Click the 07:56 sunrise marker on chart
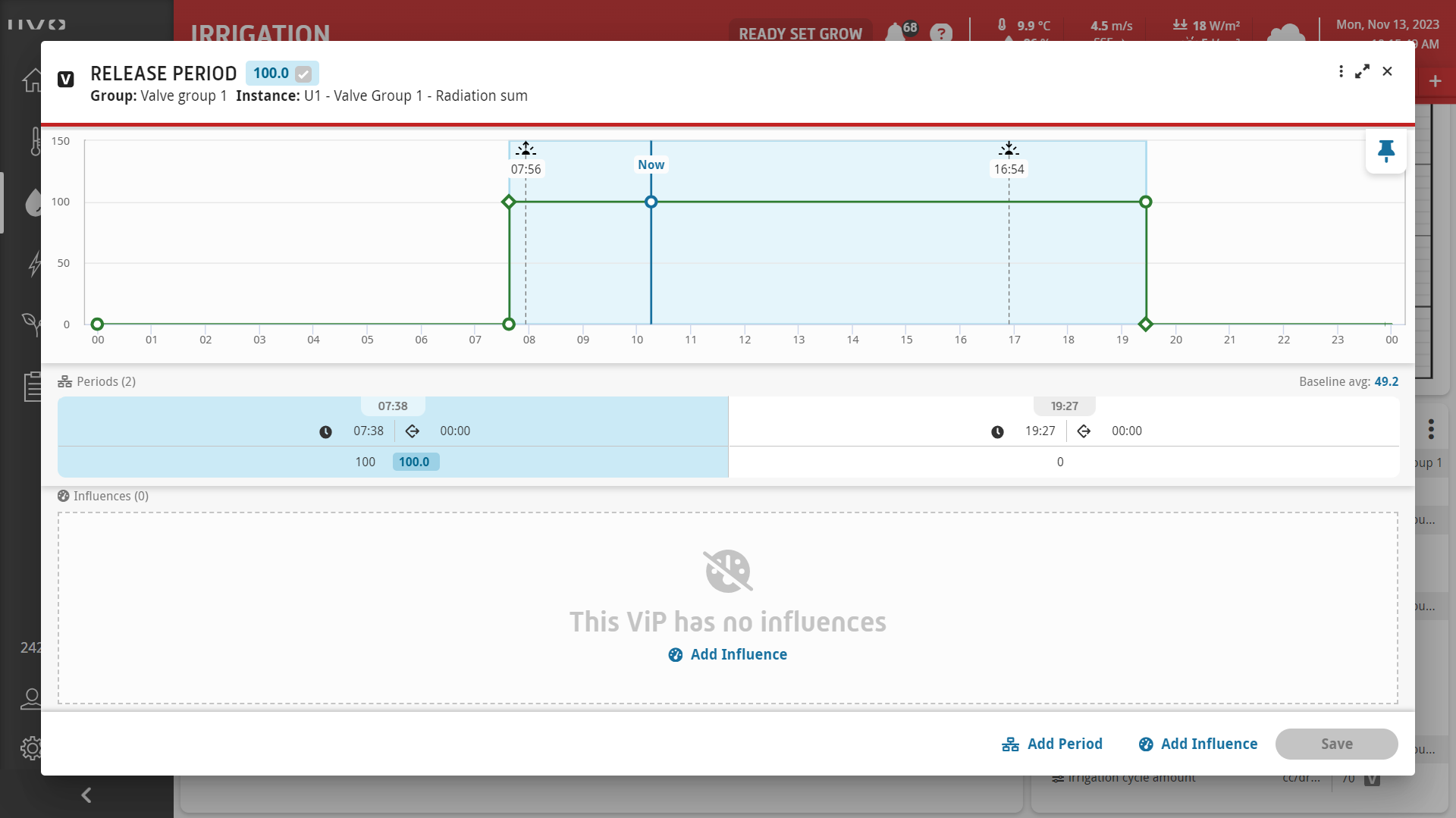 pyautogui.click(x=526, y=169)
